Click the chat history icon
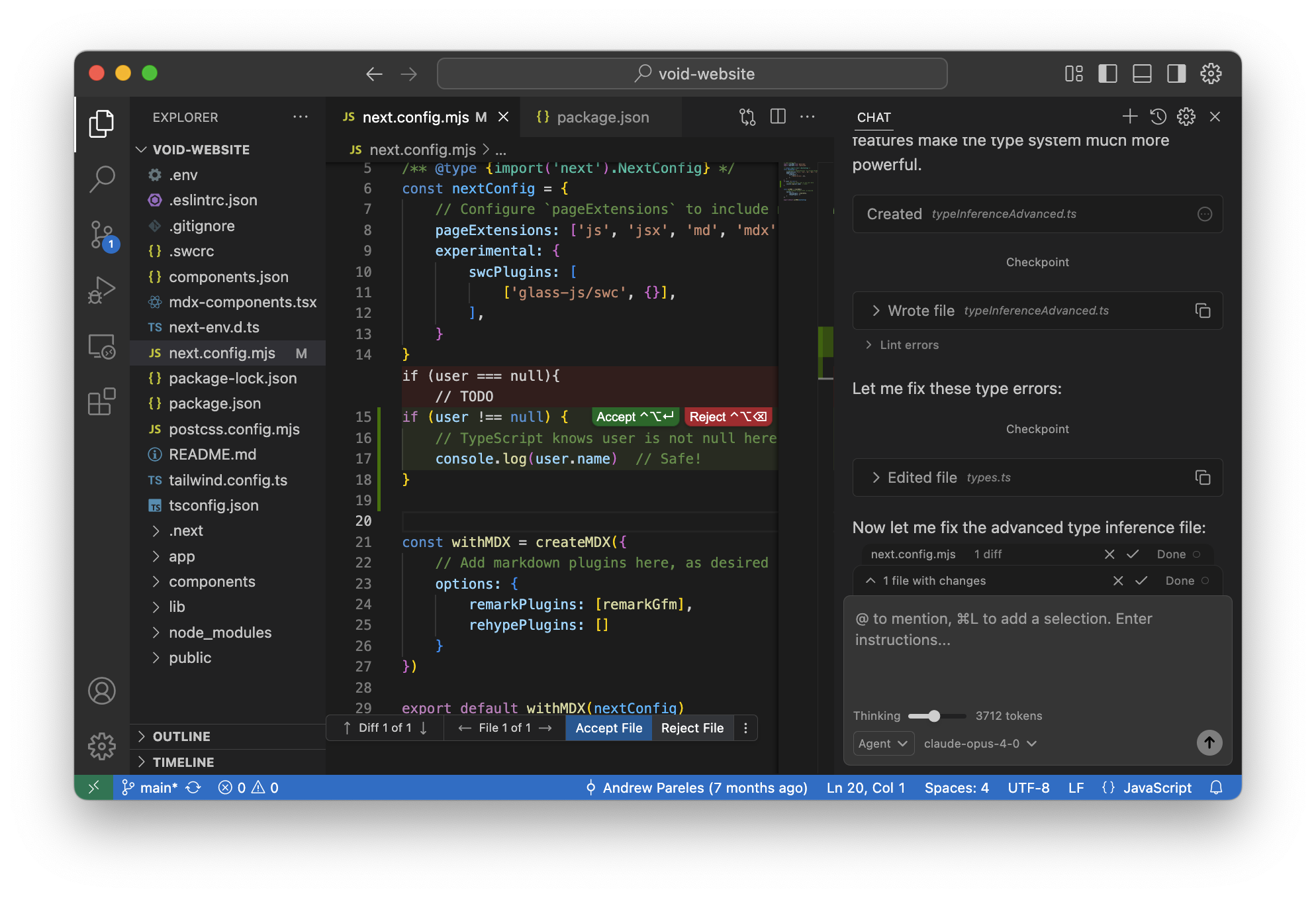 click(1158, 117)
